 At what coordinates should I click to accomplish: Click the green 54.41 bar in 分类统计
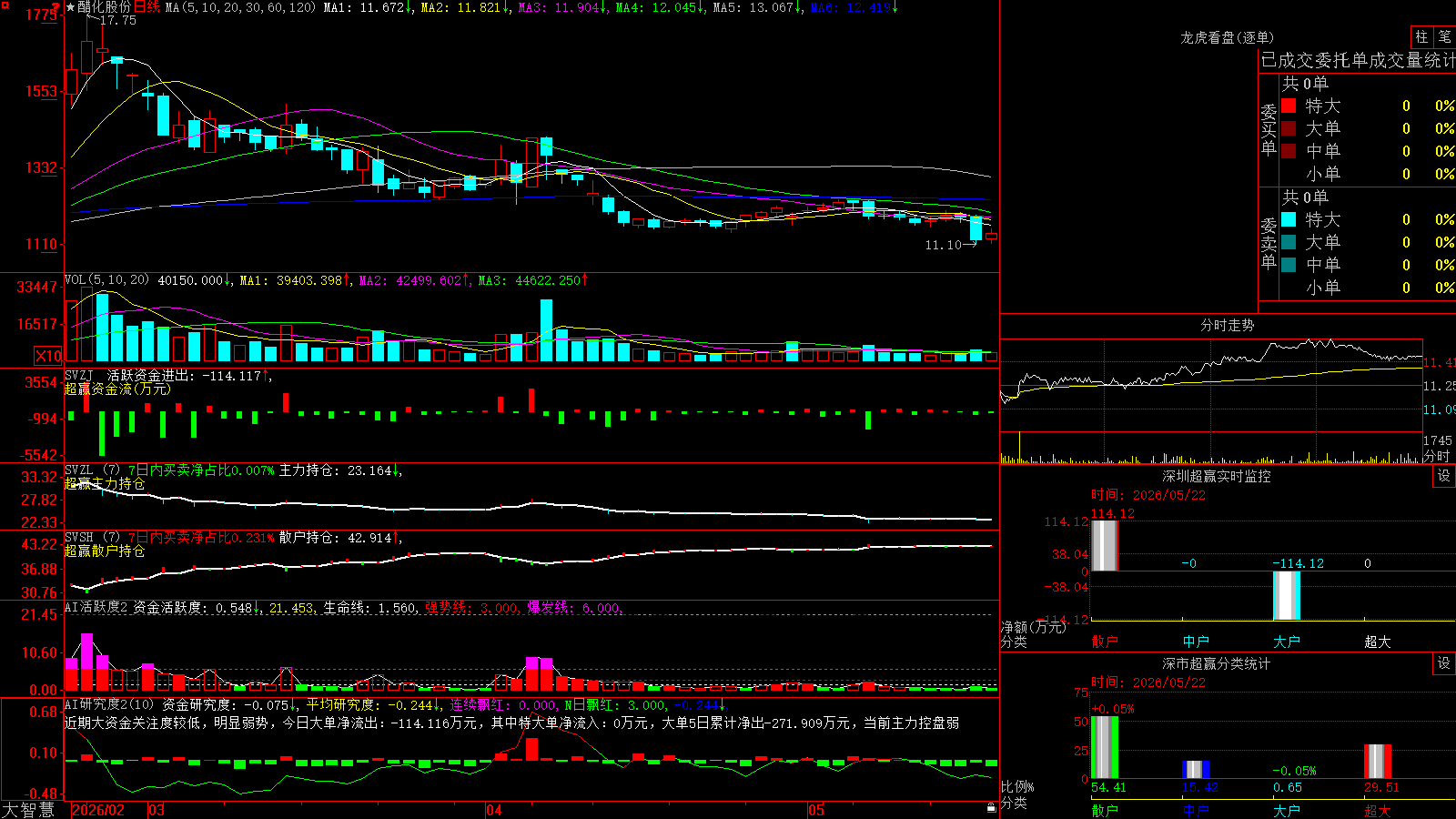(x=1105, y=748)
